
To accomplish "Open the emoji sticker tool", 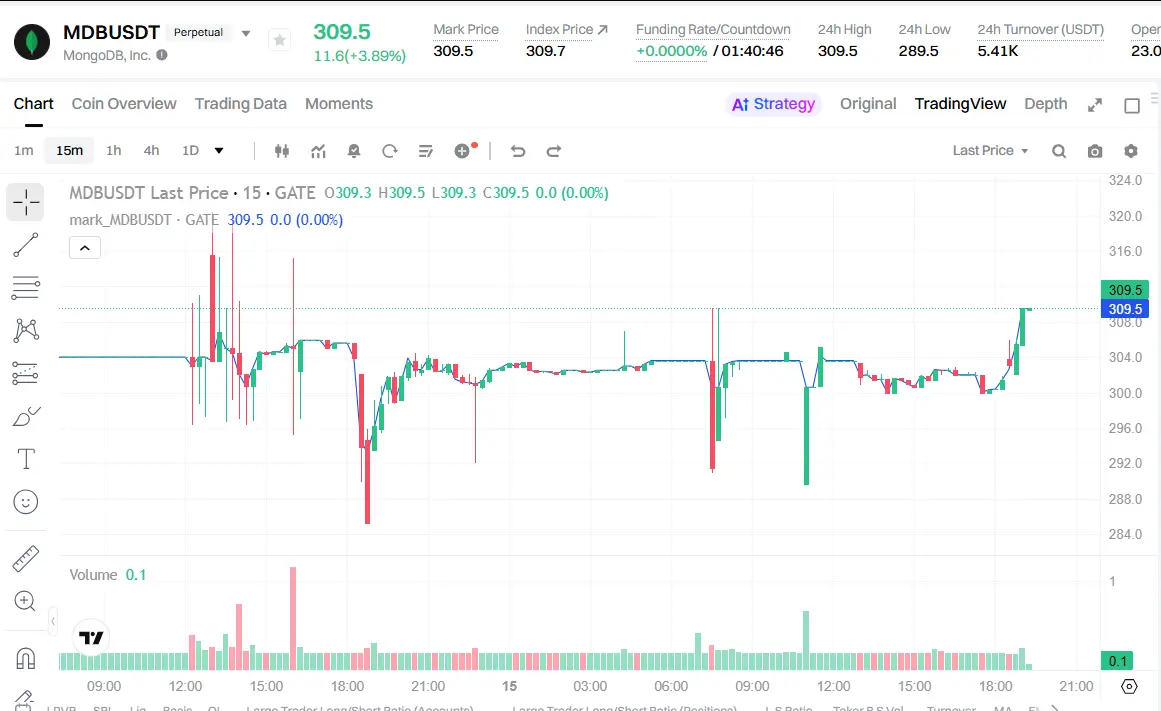I will click(x=26, y=502).
